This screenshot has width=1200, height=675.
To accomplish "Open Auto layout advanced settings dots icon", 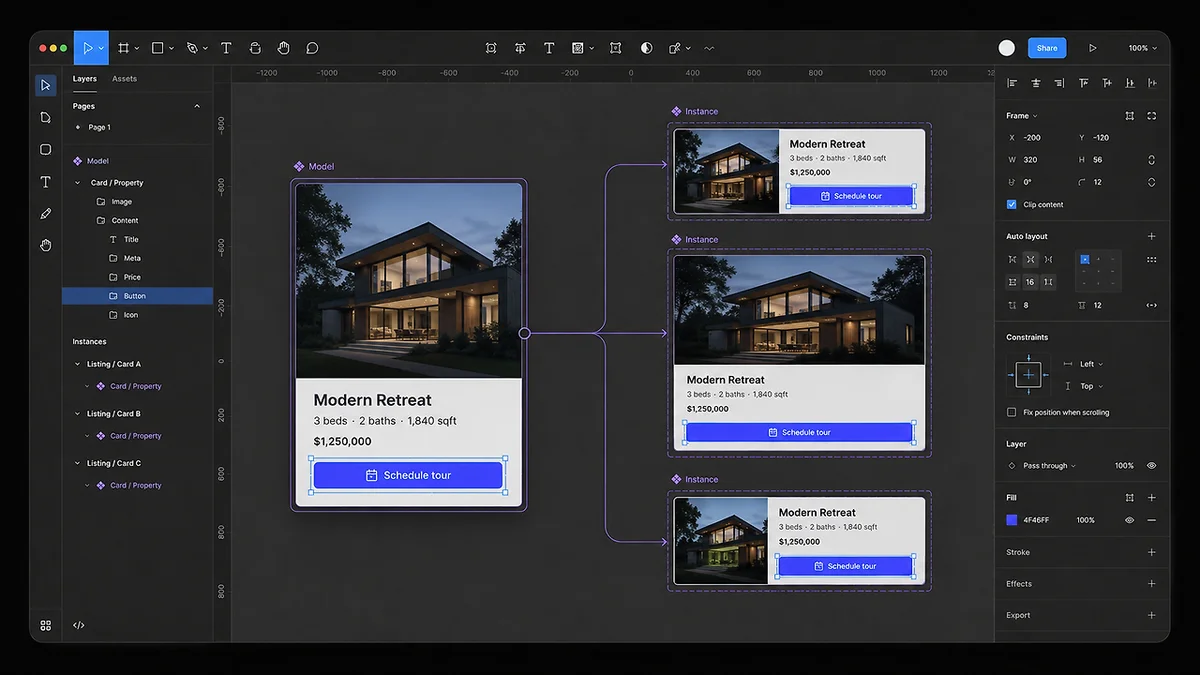I will pyautogui.click(x=1151, y=260).
